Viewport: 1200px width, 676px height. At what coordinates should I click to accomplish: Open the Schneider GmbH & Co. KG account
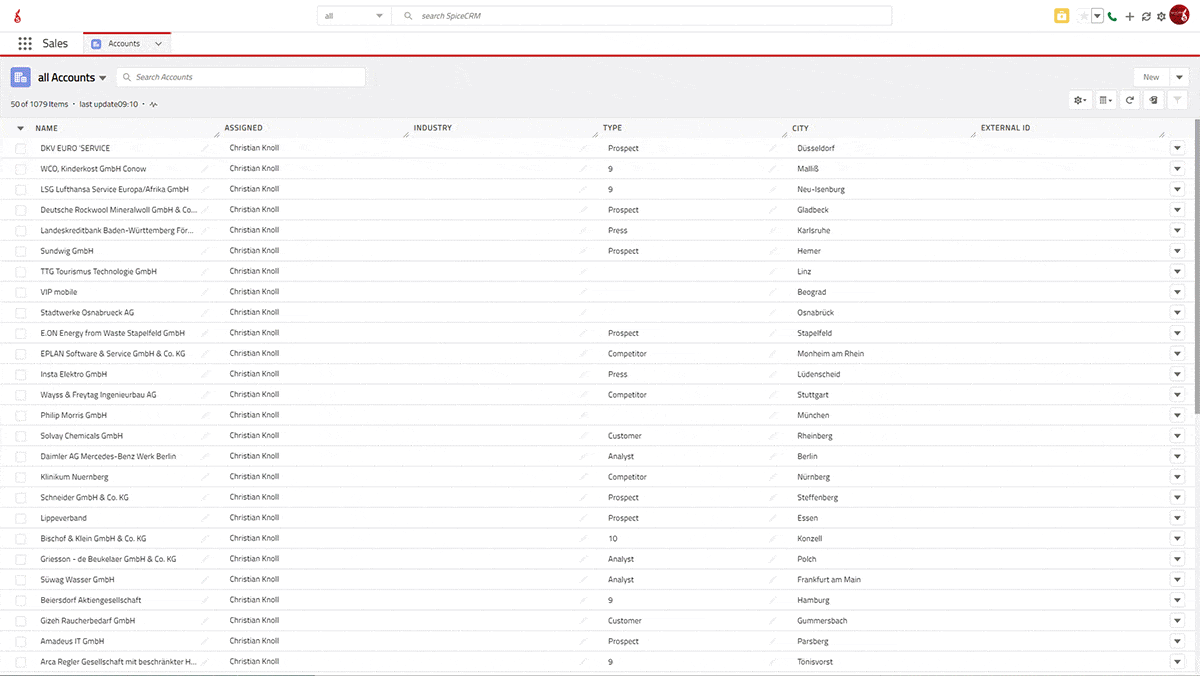tap(84, 498)
